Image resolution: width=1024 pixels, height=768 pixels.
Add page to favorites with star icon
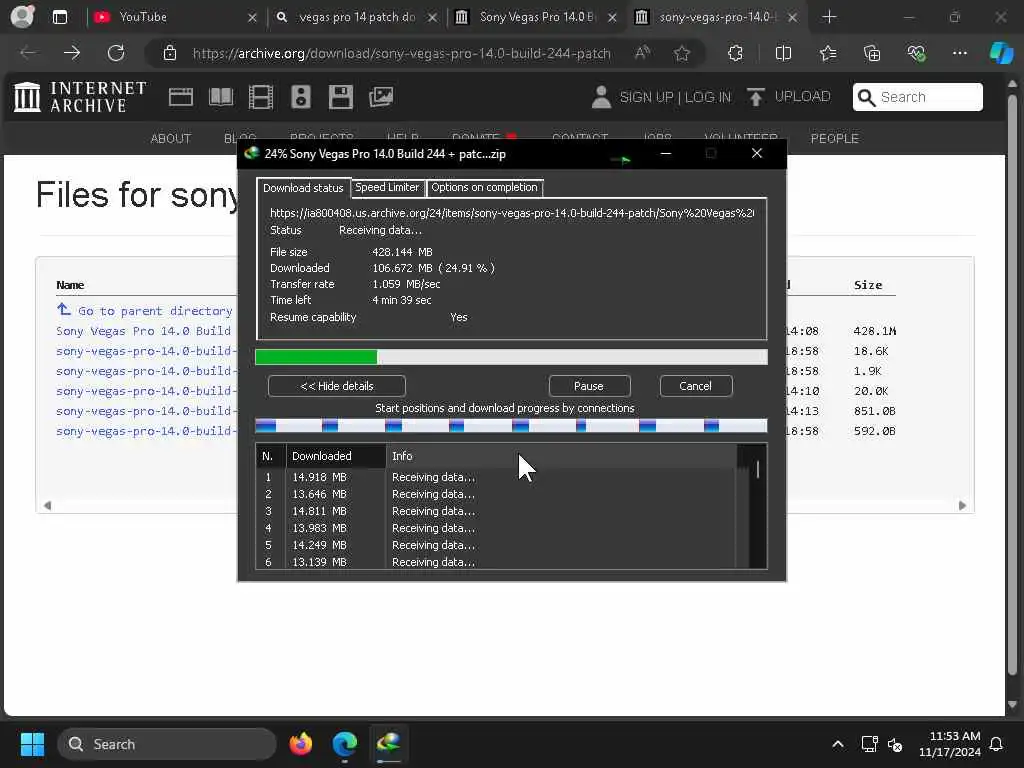tap(682, 53)
